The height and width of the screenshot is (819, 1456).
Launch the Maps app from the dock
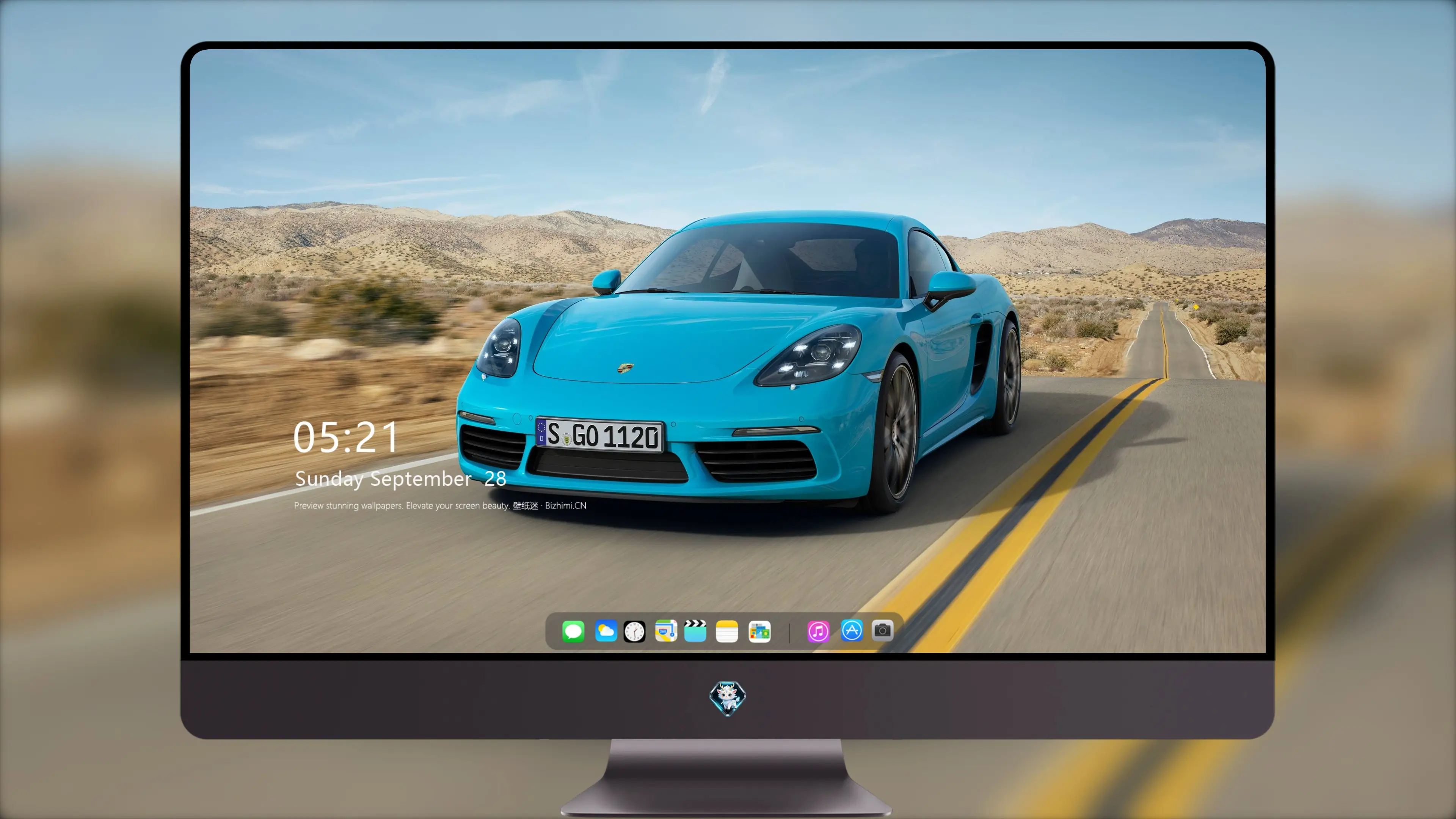point(666,631)
